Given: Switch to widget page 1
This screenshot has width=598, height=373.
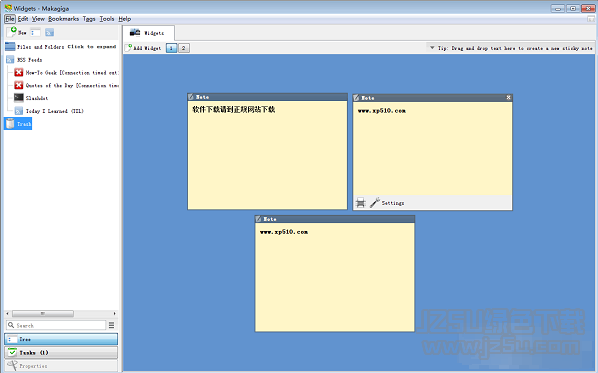Looking at the screenshot, I should (x=171, y=48).
